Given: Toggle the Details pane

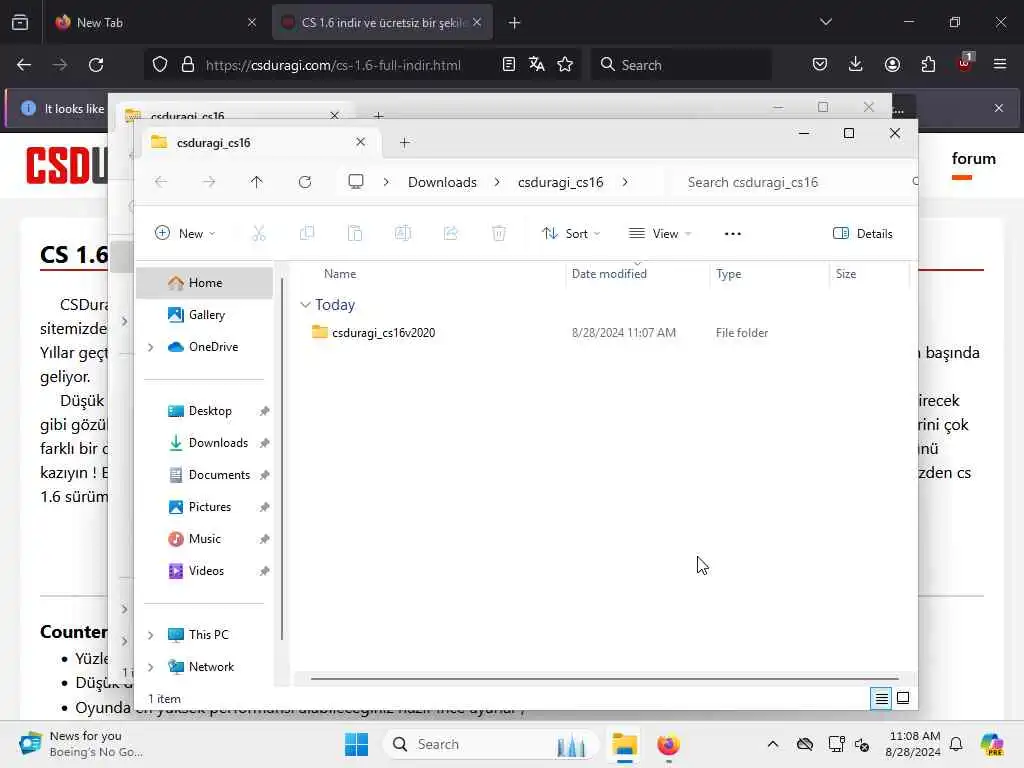Looking at the screenshot, I should click(x=863, y=234).
